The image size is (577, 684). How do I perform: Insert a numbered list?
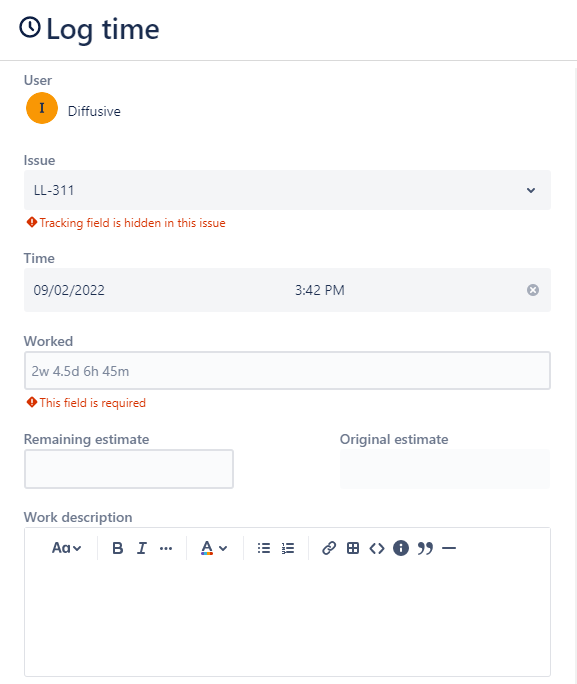288,548
